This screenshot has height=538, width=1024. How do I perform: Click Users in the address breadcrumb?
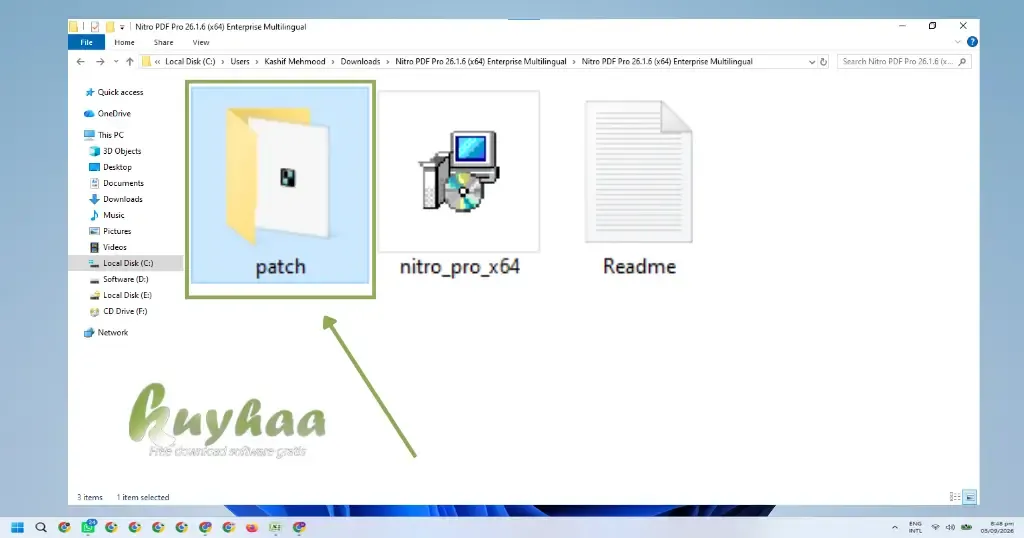240,61
